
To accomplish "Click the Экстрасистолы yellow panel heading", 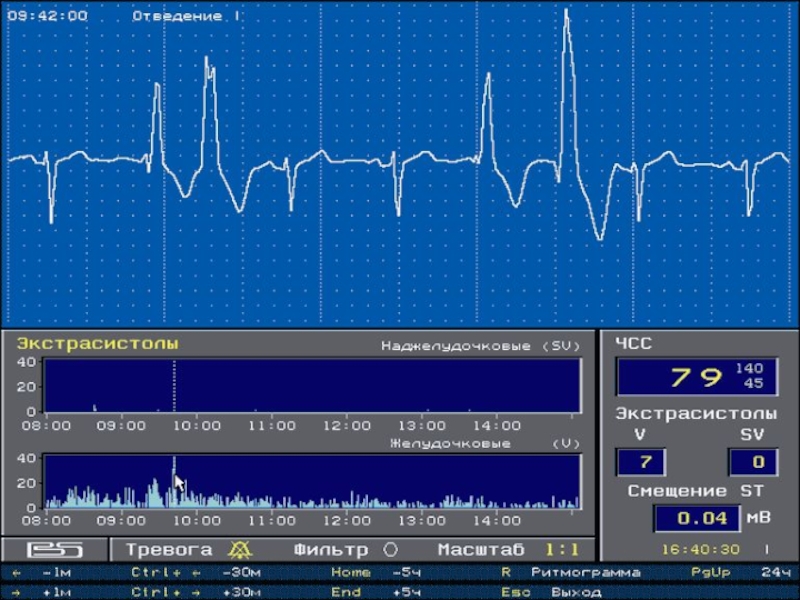I will click(97, 343).
